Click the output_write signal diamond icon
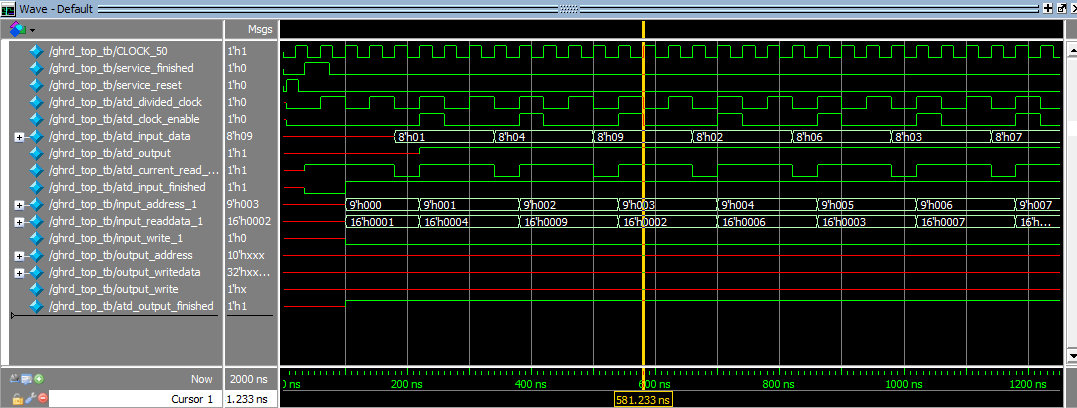Viewport: 1077px width, 408px height. point(37,290)
